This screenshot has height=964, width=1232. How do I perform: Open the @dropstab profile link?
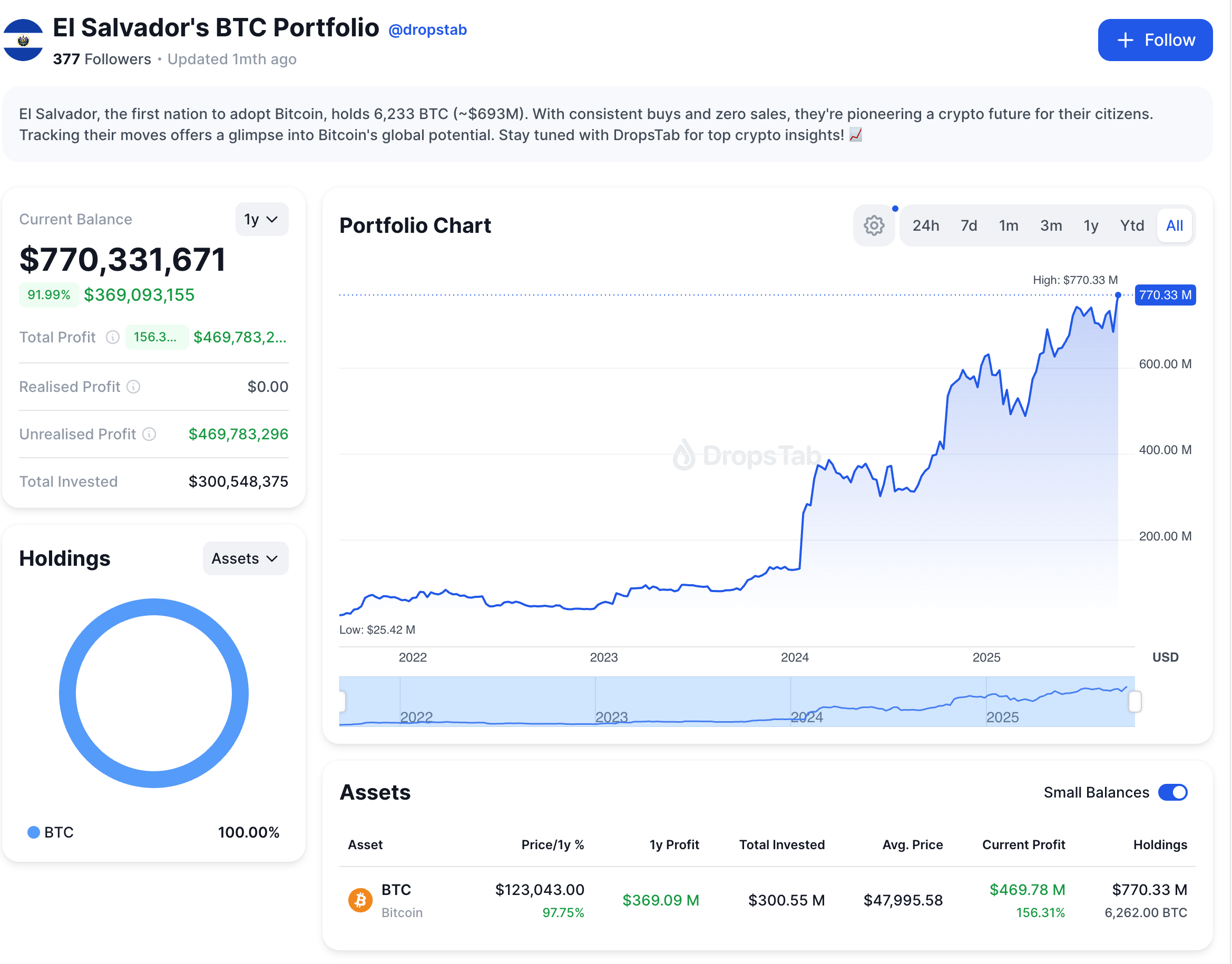(427, 30)
